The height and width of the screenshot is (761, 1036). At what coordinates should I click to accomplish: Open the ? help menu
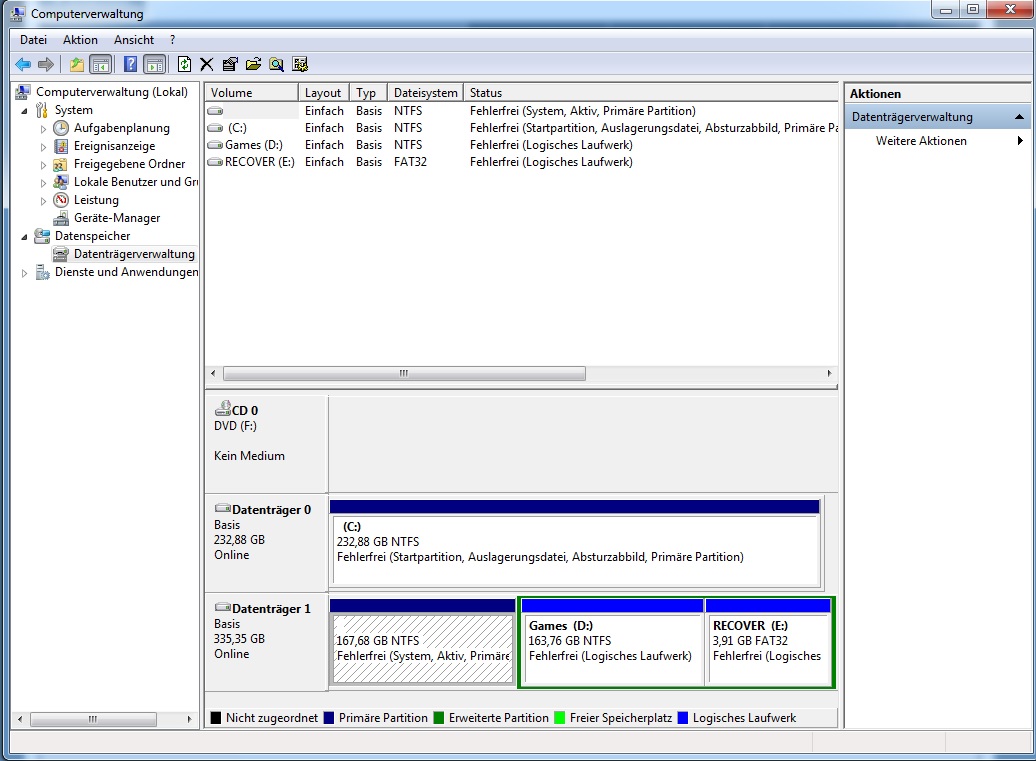[x=172, y=40]
